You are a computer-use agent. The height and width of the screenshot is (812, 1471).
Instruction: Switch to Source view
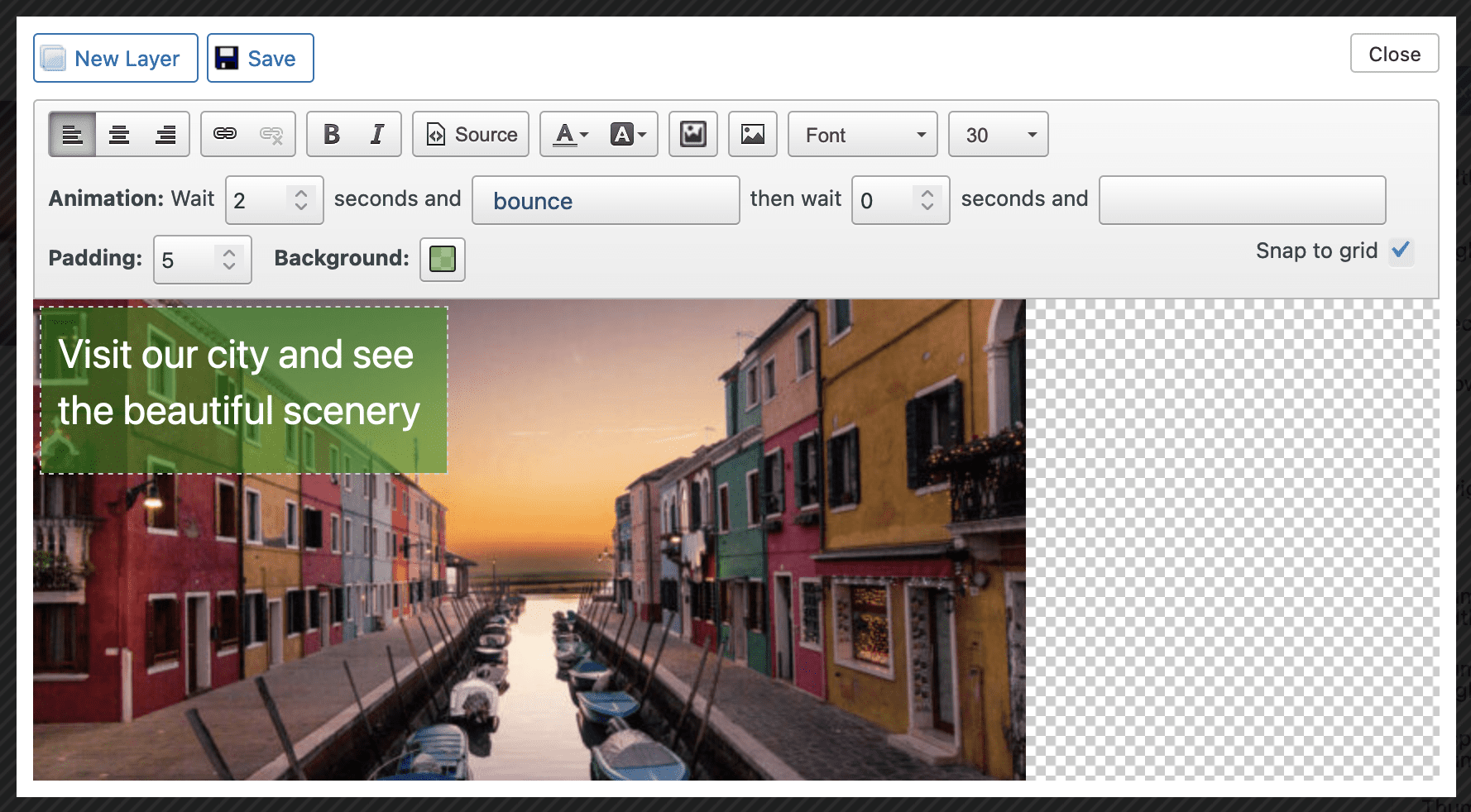click(x=471, y=134)
